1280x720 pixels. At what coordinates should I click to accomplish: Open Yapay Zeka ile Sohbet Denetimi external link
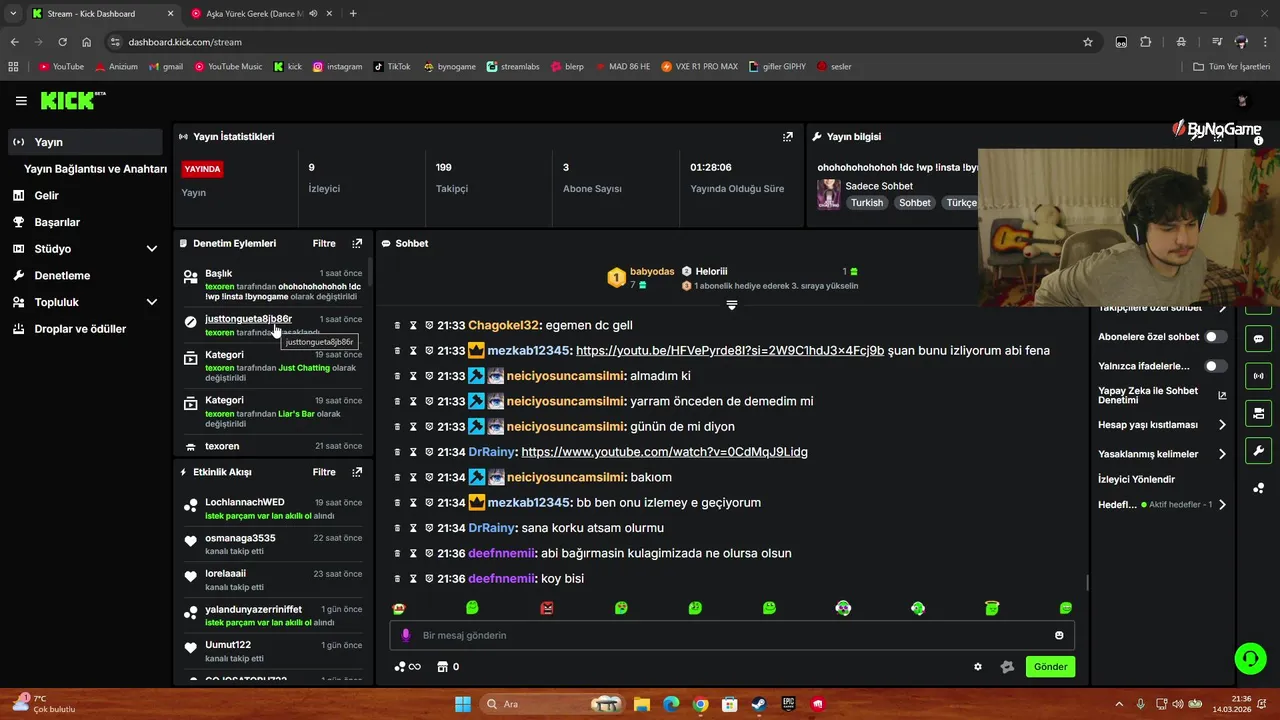(x=1222, y=395)
